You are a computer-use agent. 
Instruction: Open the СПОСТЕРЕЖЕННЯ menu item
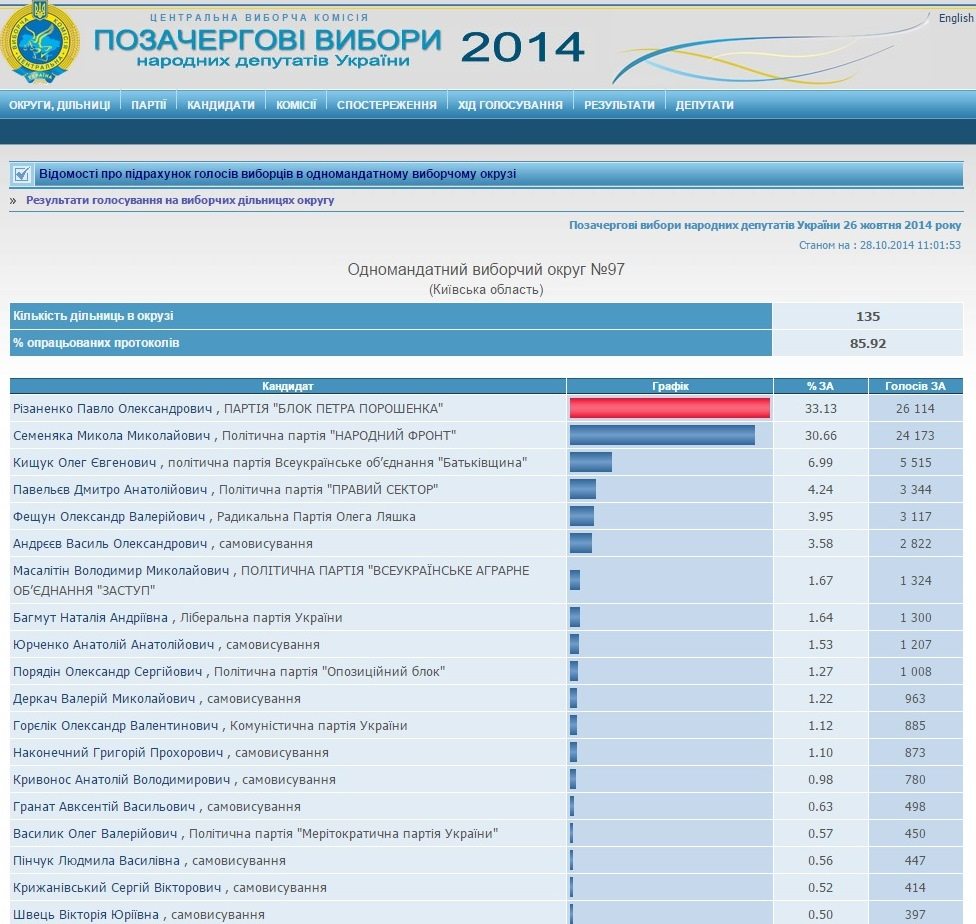pos(386,105)
